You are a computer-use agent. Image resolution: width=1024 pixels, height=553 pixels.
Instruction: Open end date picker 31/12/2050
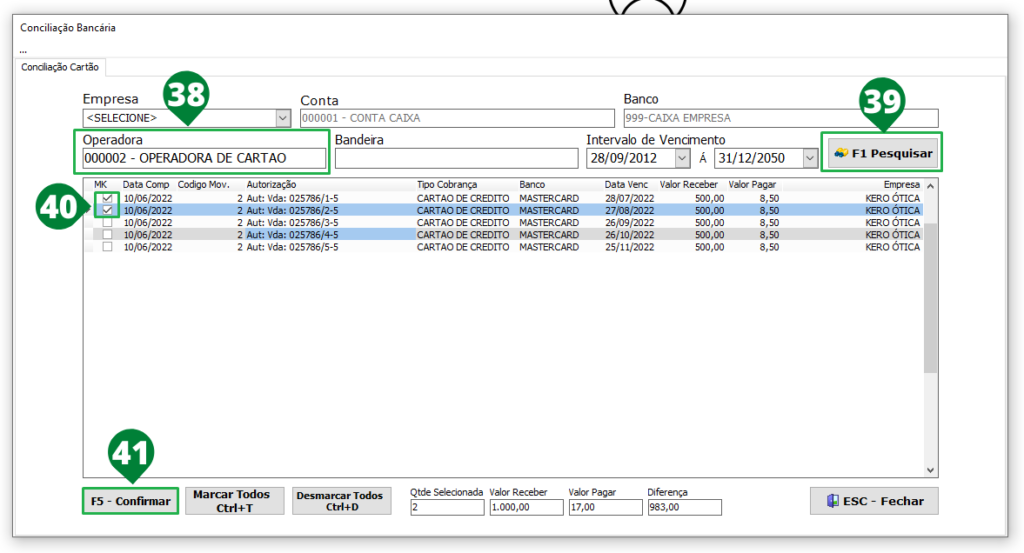(x=810, y=158)
